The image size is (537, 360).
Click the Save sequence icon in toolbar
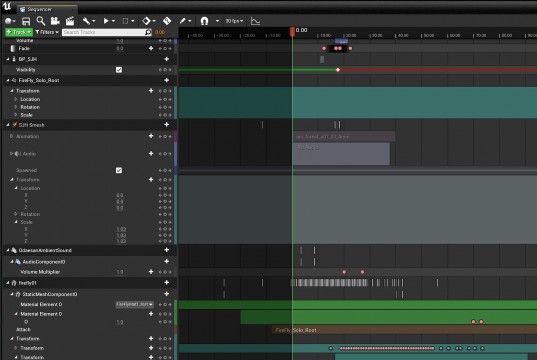(x=26, y=21)
